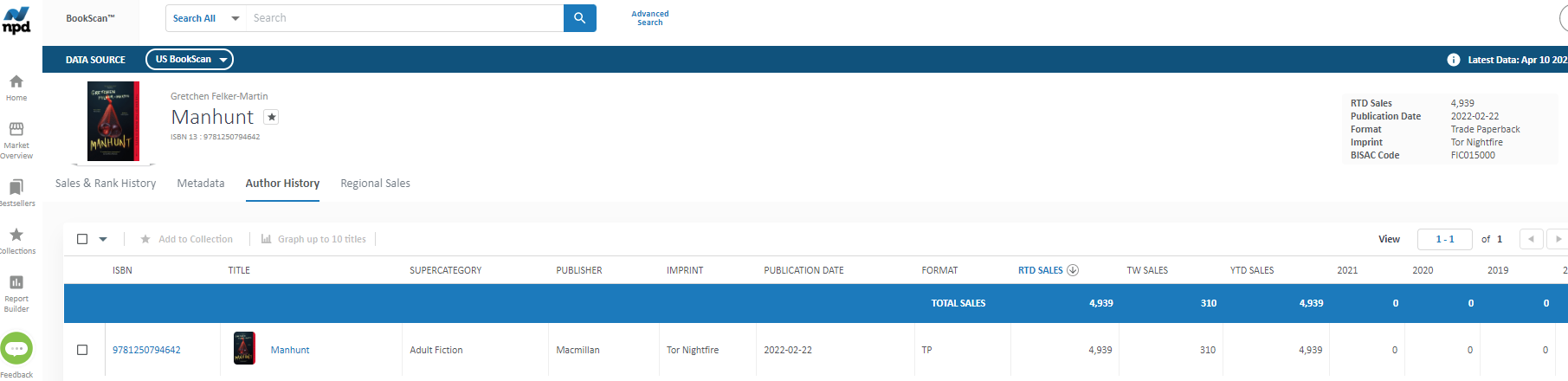Sort by IMPRINT column header
Image resolution: width=1568 pixels, height=381 pixels.
[x=685, y=270]
